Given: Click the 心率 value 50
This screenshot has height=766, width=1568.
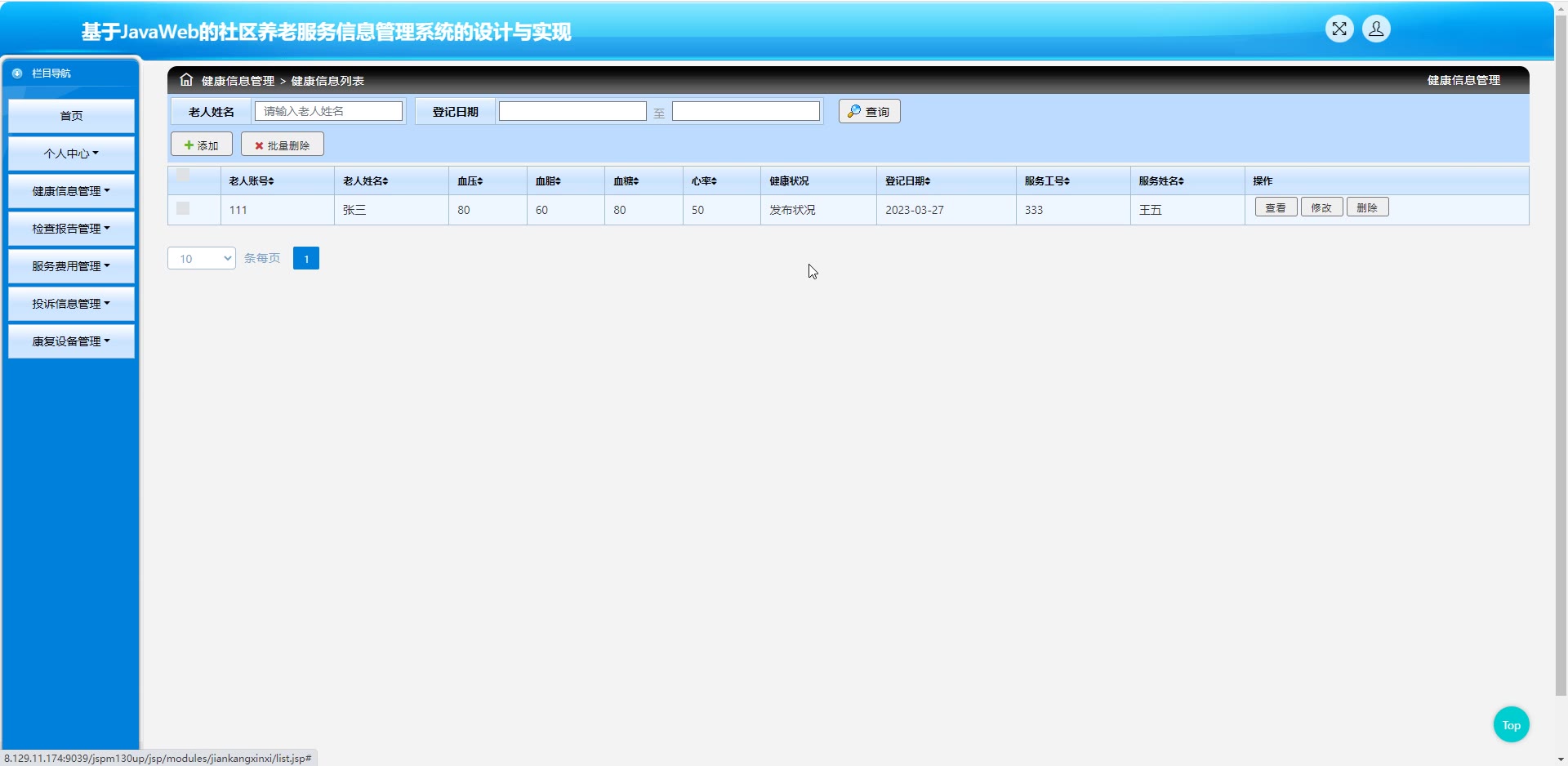Looking at the screenshot, I should (697, 210).
